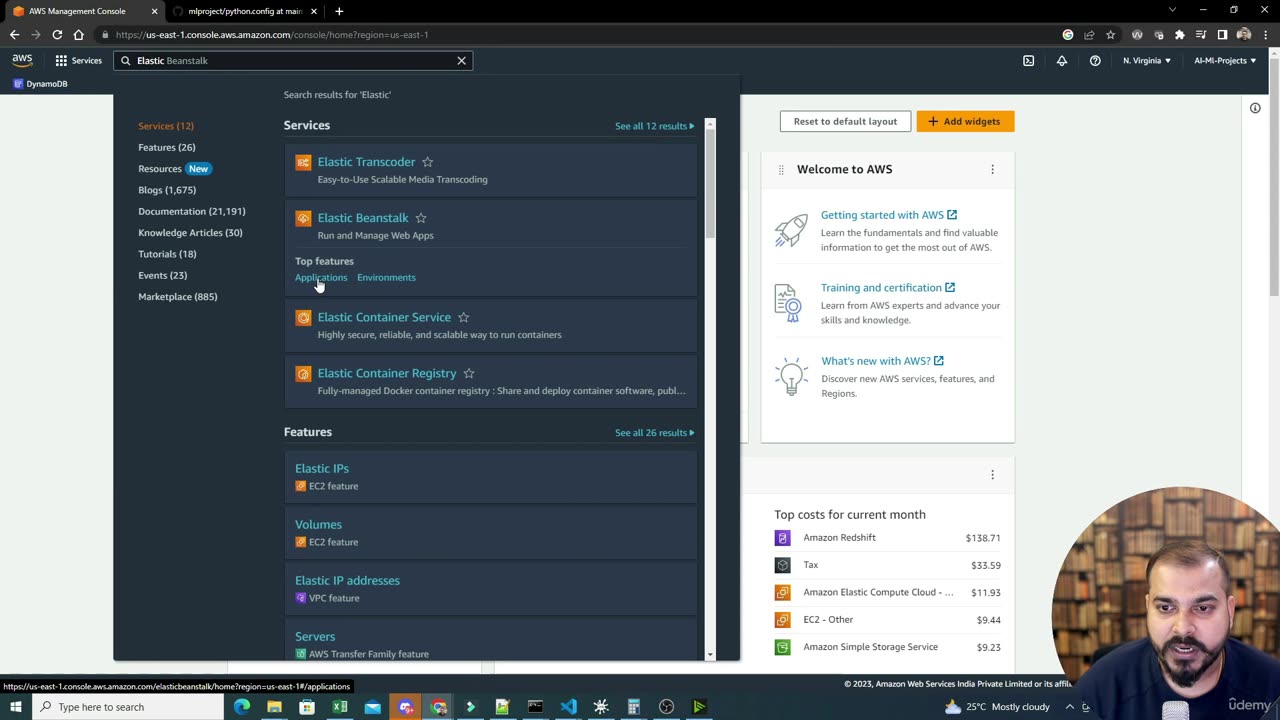
Task: Select the Knowledge Articles (30) category
Action: 190,233
